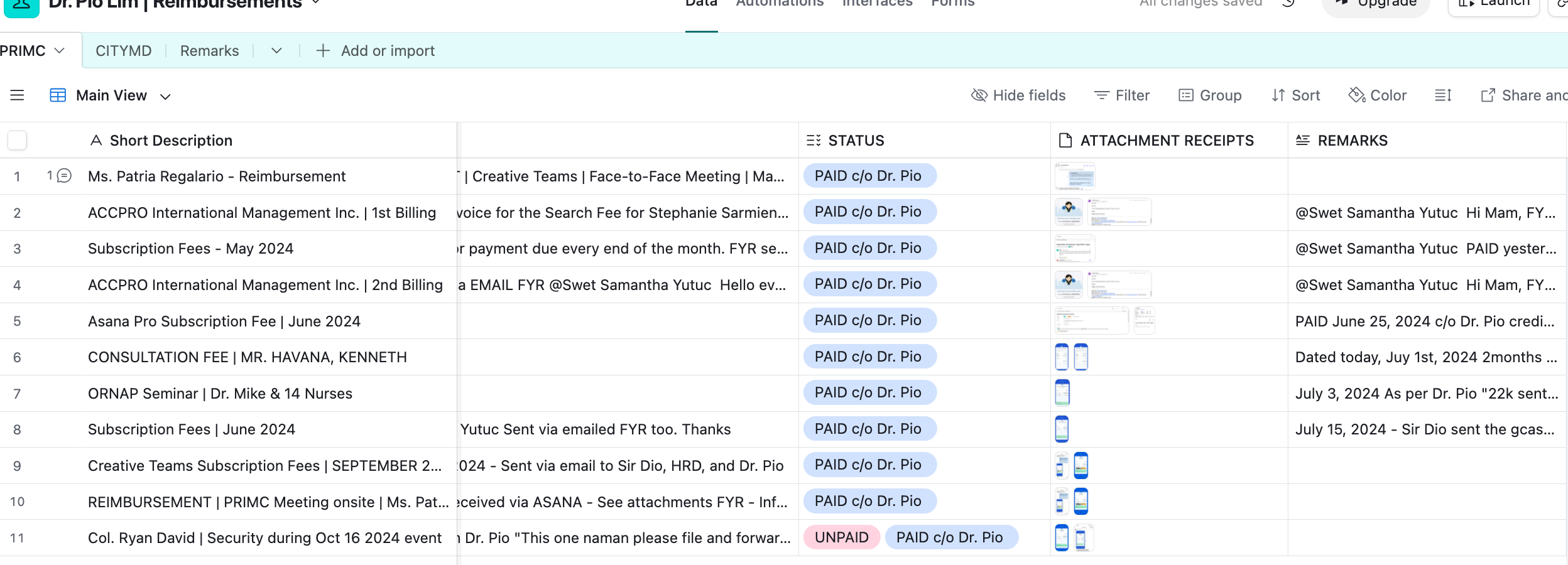Open the Forms tab

pyautogui.click(x=953, y=4)
